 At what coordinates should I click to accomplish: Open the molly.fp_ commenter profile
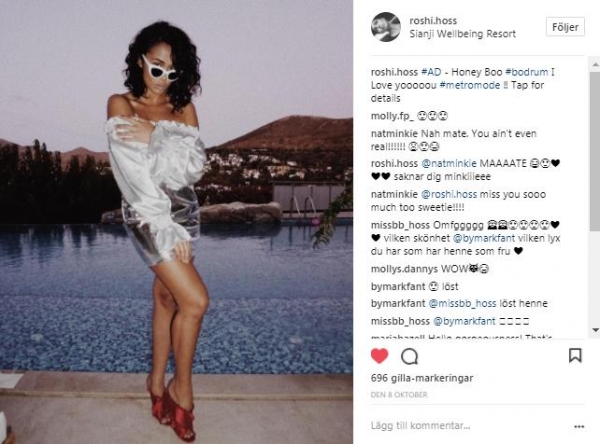coord(392,116)
